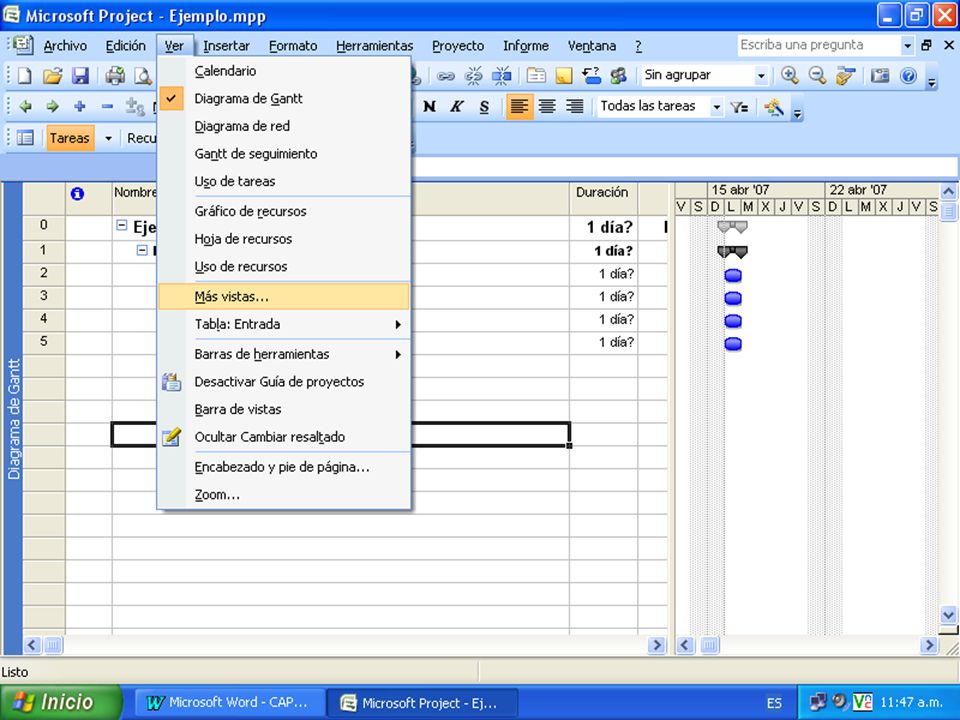Viewport: 960px width, 720px height.
Task: Click the Zoom out magnifier icon
Action: point(817,76)
